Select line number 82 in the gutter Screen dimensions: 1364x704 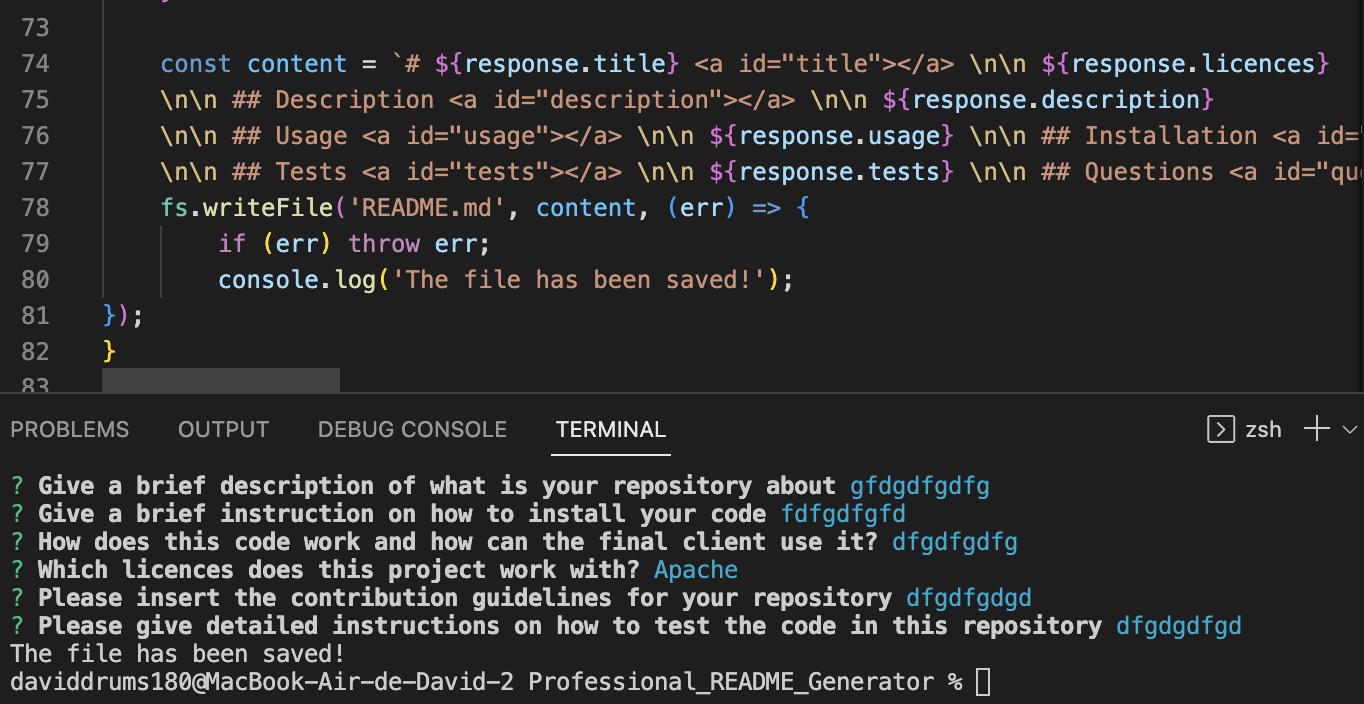[x=35, y=351]
